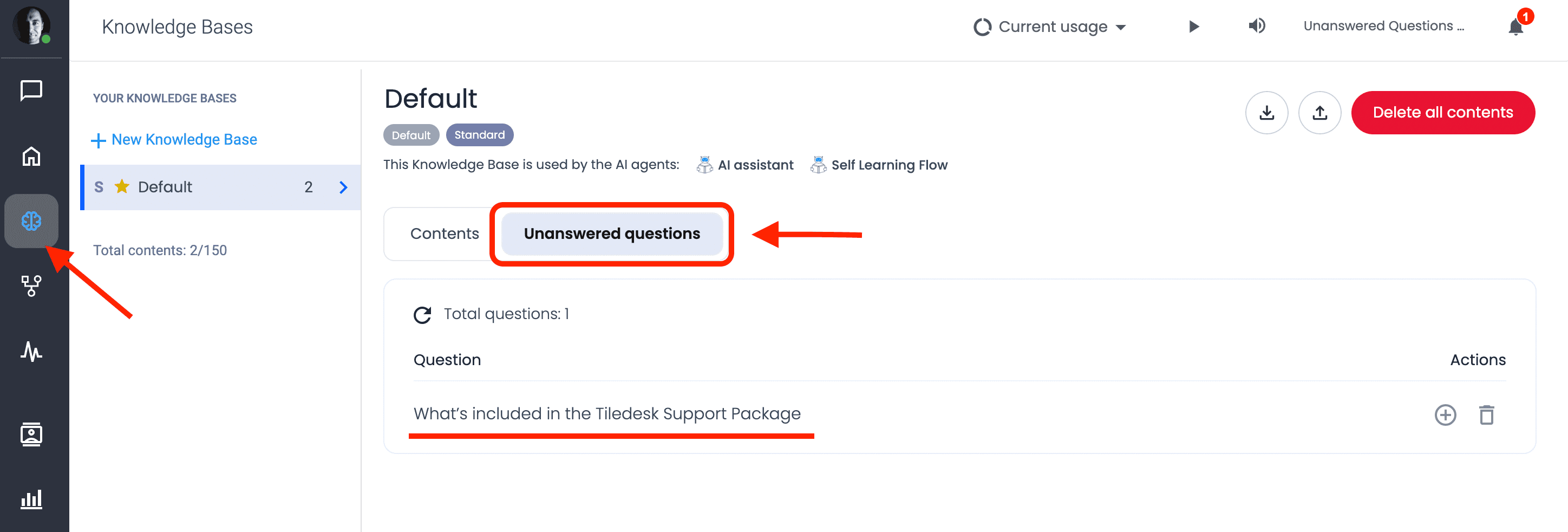Refresh the total questions list

click(x=422, y=314)
